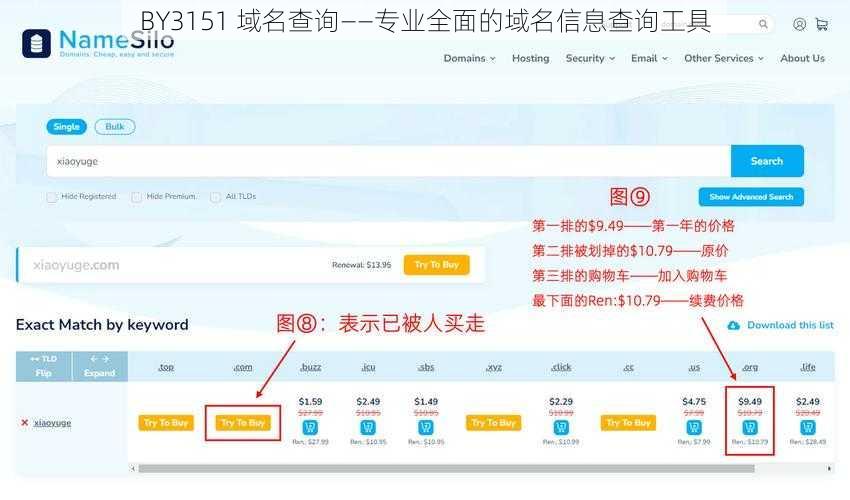Click the xiaoyuge keyword row link

52,423
